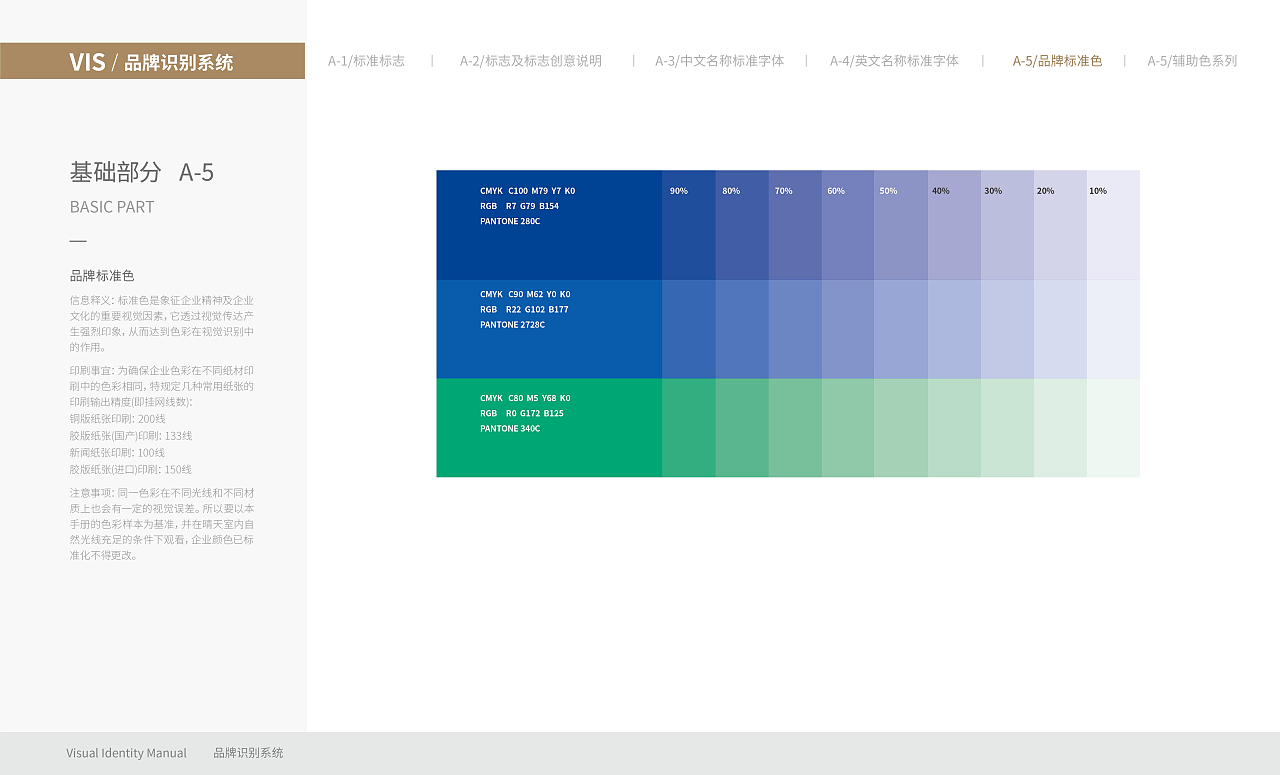Click the 50% labeled tint swatch
This screenshot has height=775, width=1280.
[901, 225]
